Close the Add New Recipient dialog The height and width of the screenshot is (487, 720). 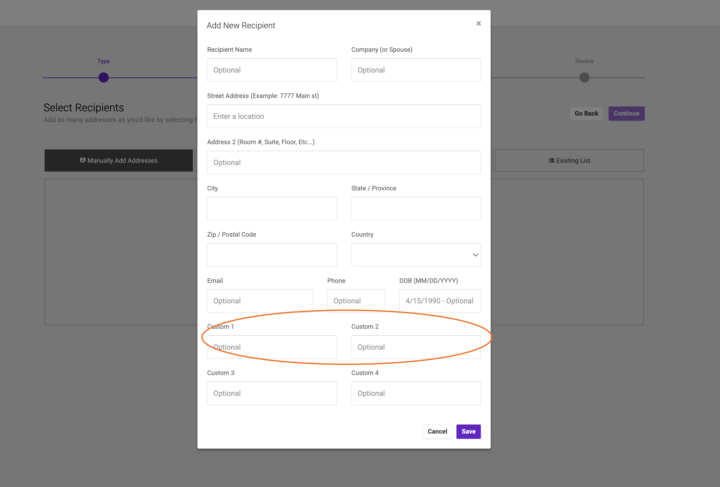[x=478, y=23]
